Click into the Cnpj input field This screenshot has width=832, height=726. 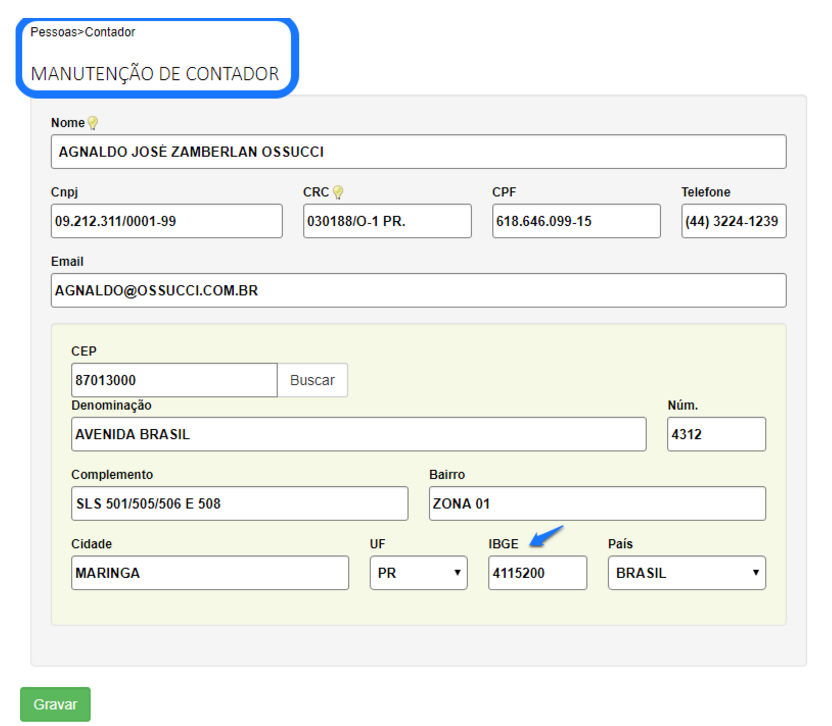[166, 221]
